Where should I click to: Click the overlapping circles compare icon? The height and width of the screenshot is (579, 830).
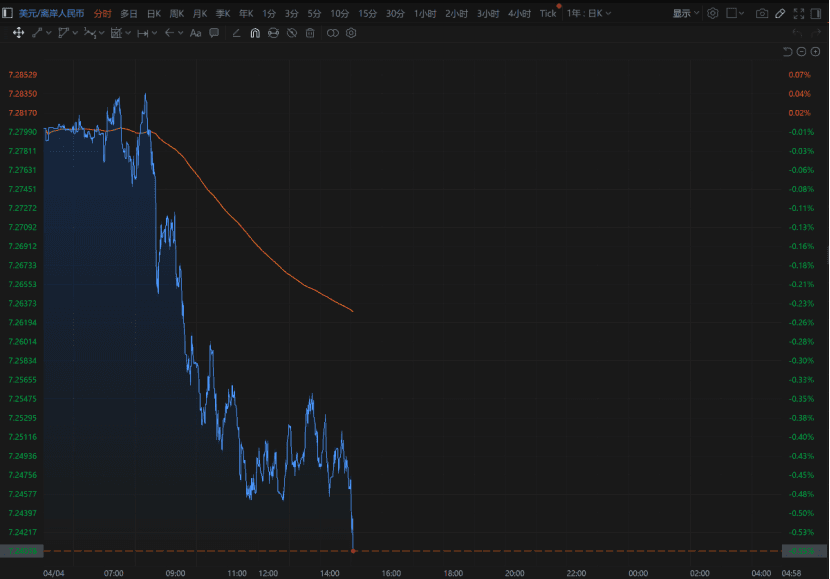click(x=332, y=33)
